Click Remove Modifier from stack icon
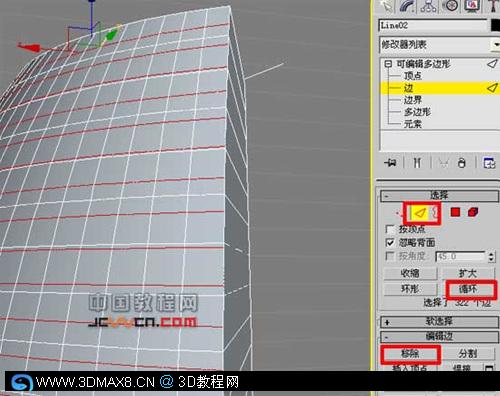Image resolution: width=500 pixels, height=396 pixels. tap(462, 163)
